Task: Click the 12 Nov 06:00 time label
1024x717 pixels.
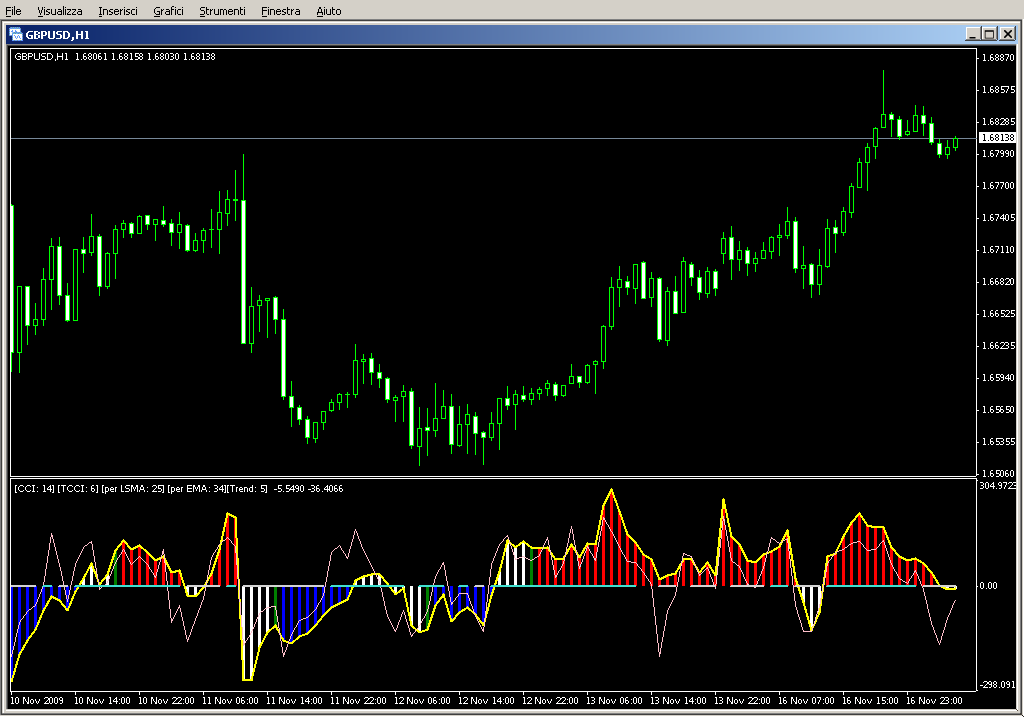Action: (422, 701)
